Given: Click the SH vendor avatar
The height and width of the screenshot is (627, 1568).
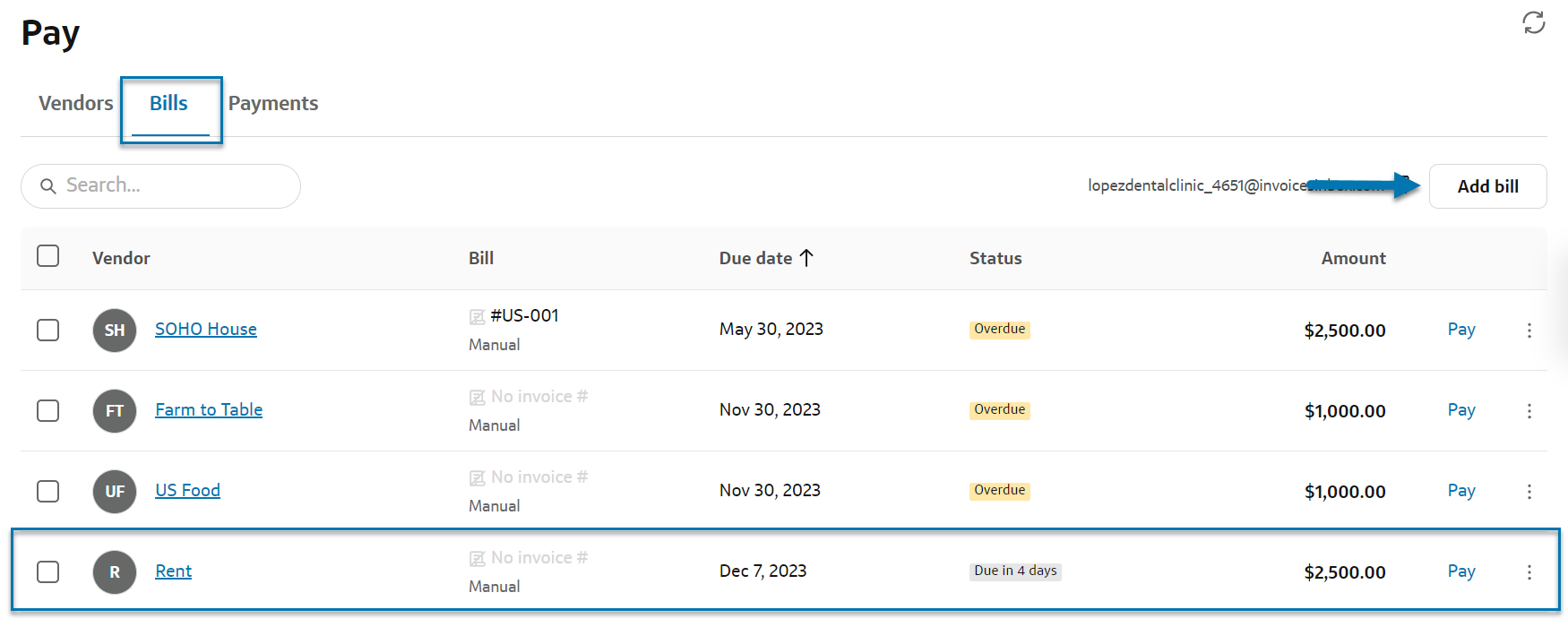Looking at the screenshot, I should point(115,330).
